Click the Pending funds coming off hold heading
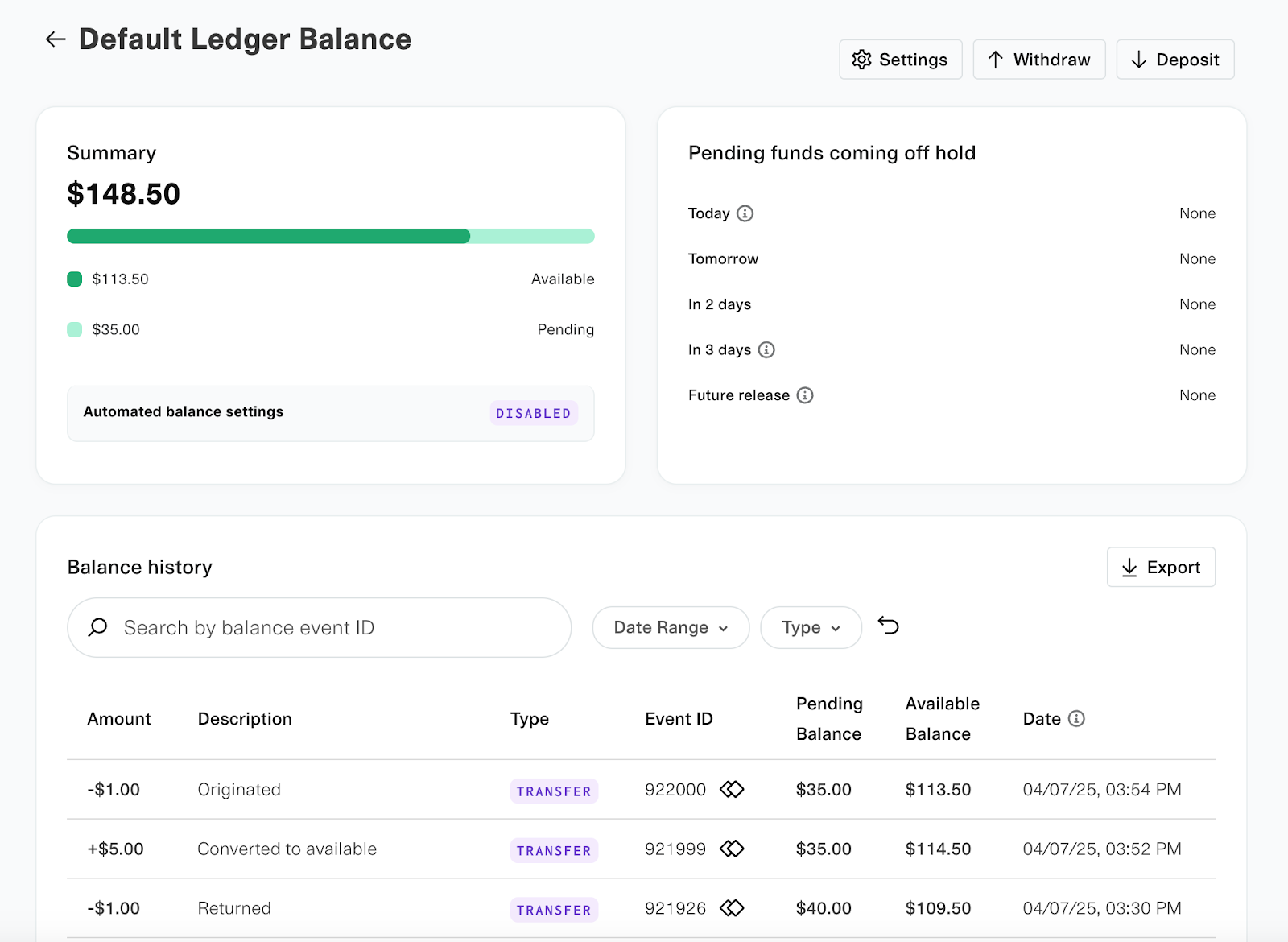 click(832, 153)
